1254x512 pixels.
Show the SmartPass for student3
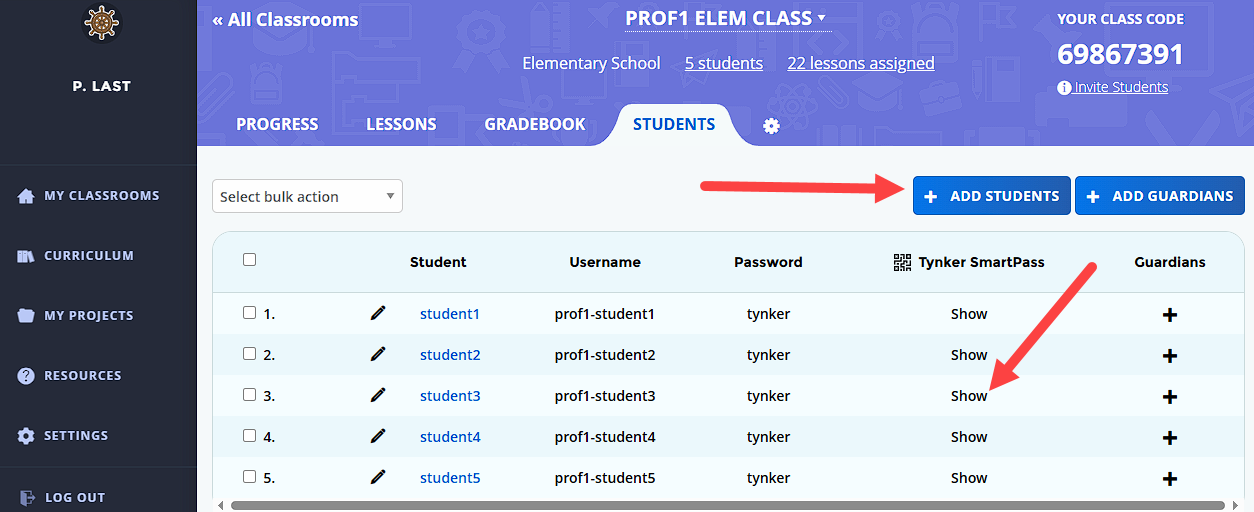click(968, 396)
